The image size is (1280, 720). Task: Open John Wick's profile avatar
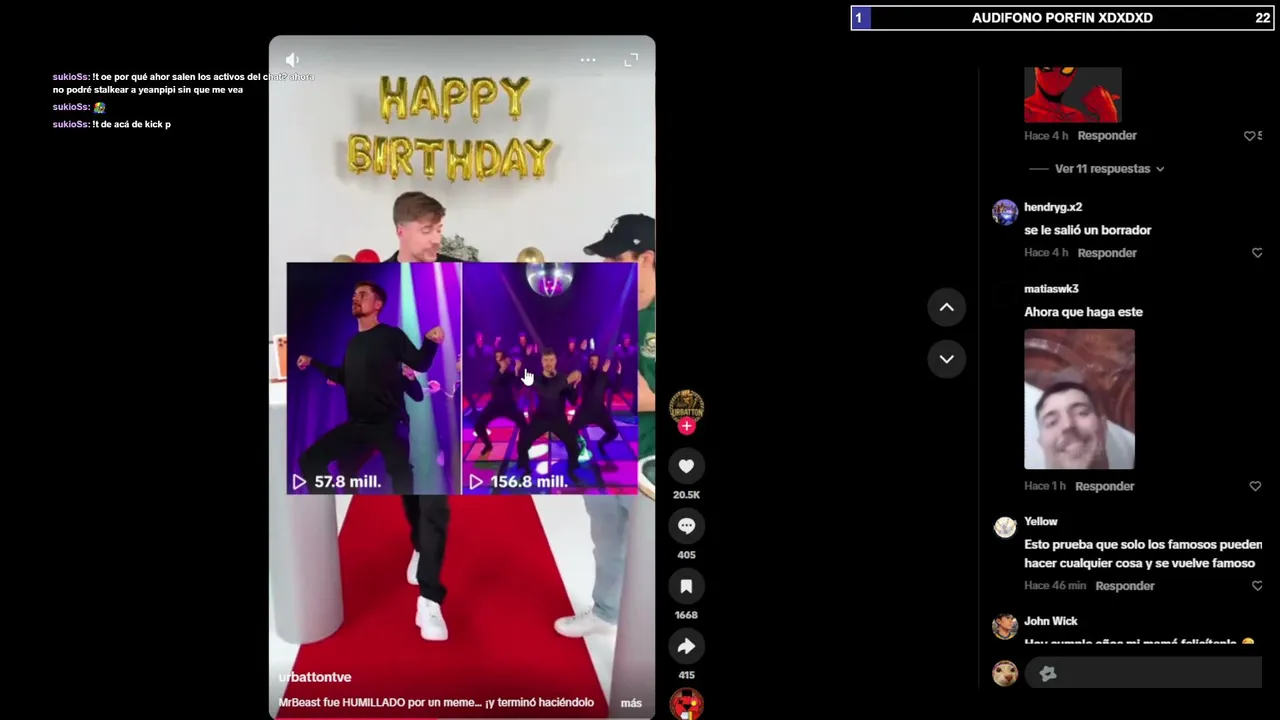tap(1005, 626)
